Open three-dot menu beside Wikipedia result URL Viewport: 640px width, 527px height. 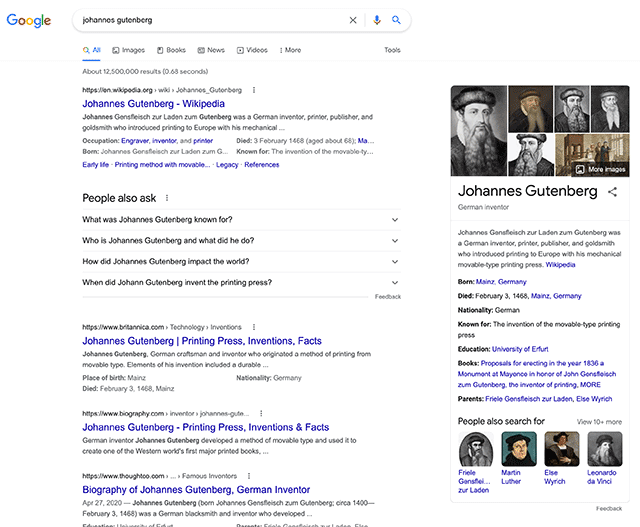pyautogui.click(x=254, y=90)
